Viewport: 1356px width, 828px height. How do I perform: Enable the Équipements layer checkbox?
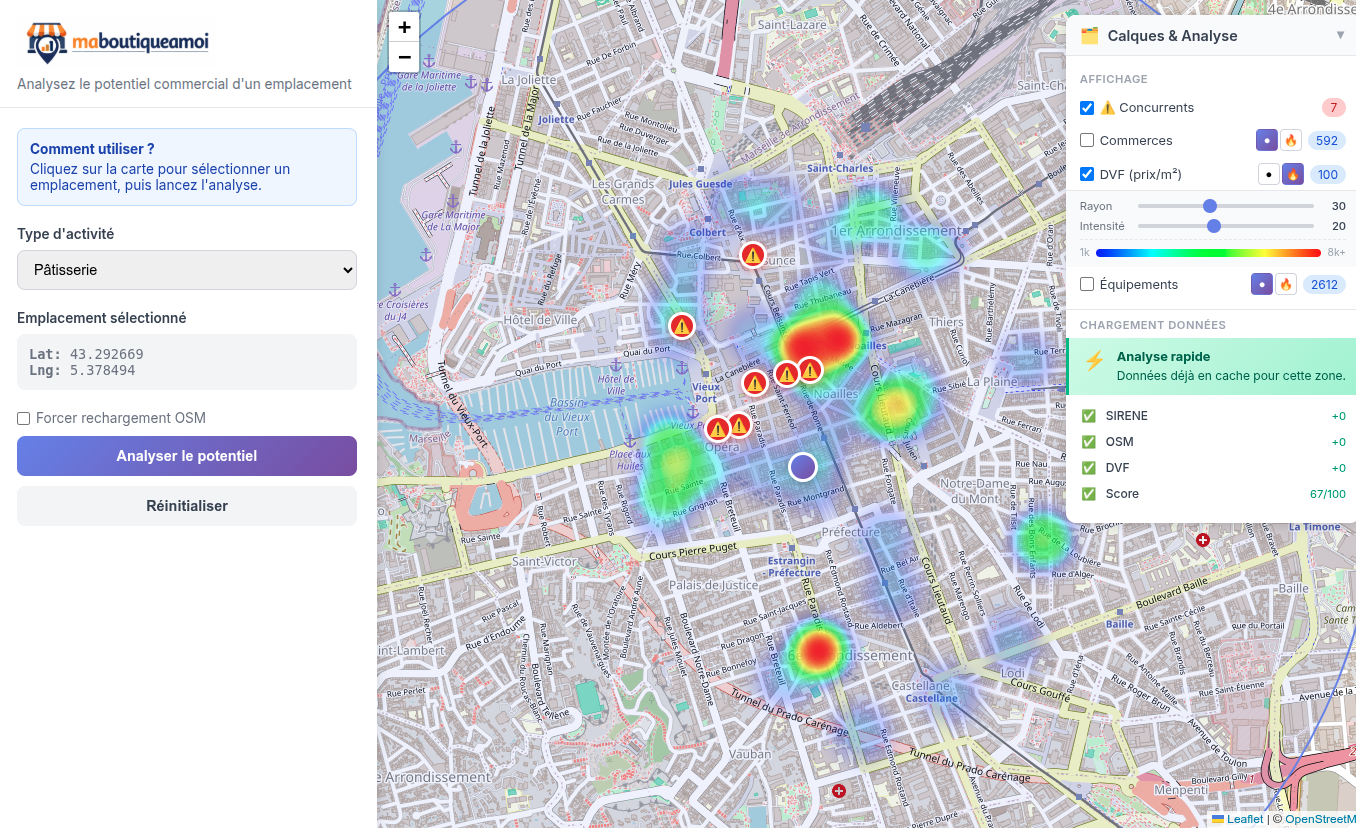(x=1087, y=285)
